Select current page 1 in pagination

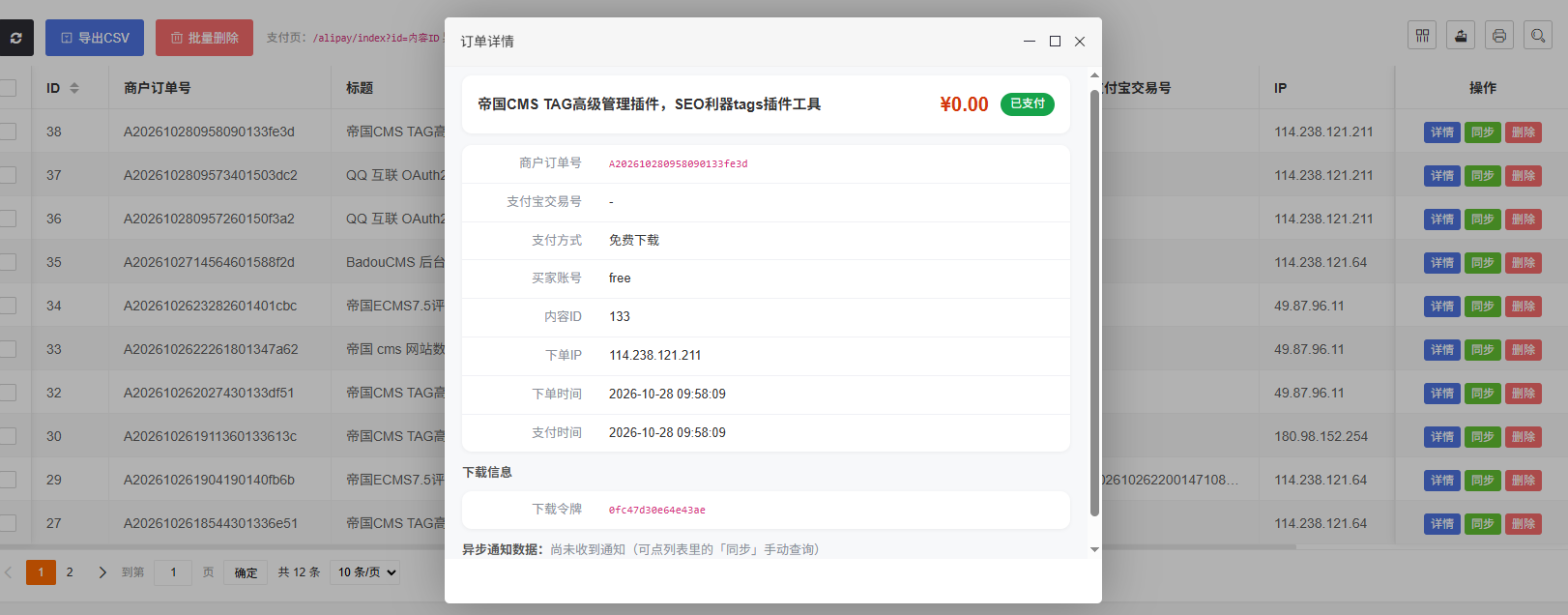pyautogui.click(x=41, y=572)
